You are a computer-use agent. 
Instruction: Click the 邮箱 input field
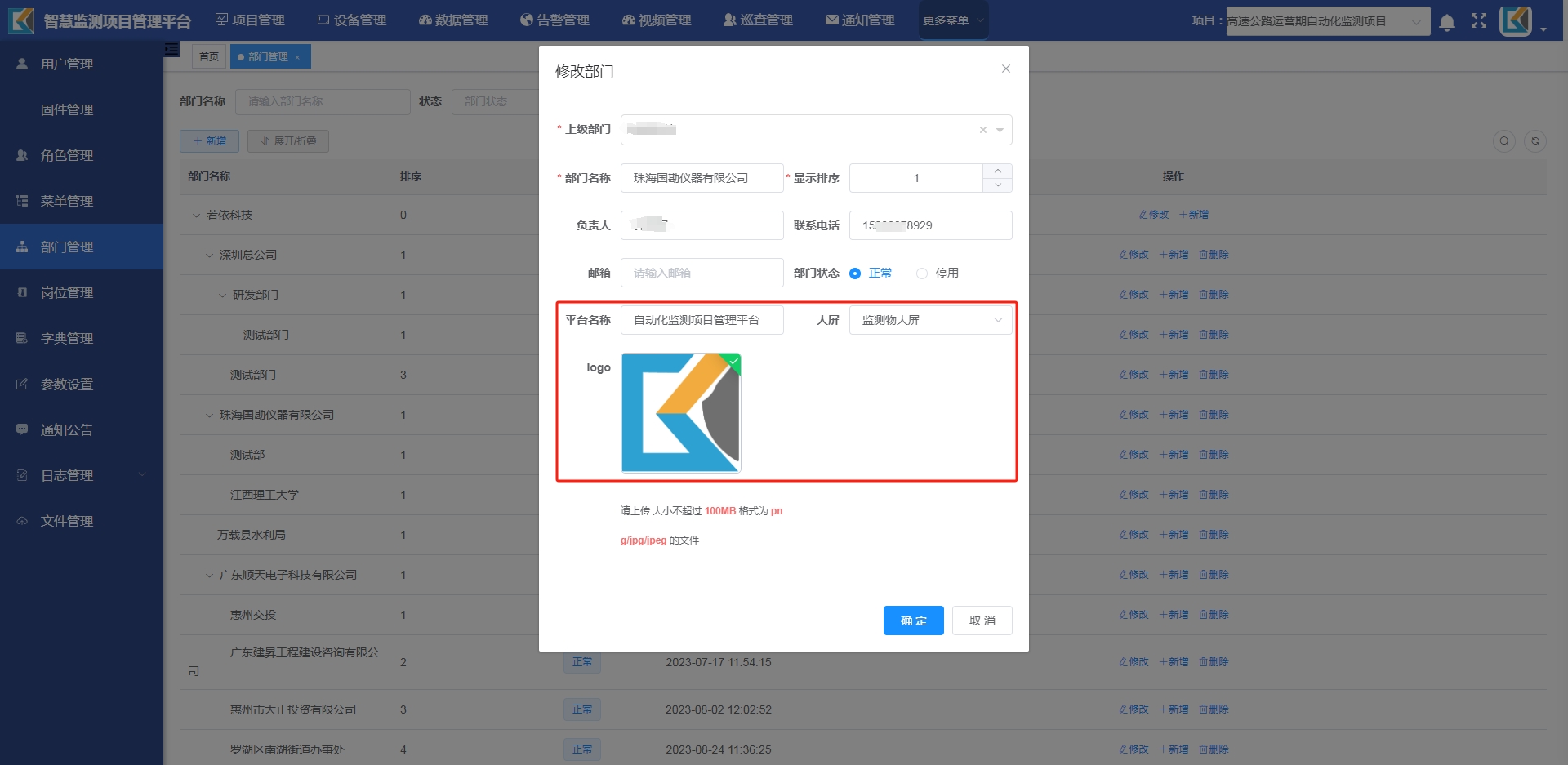pos(702,273)
